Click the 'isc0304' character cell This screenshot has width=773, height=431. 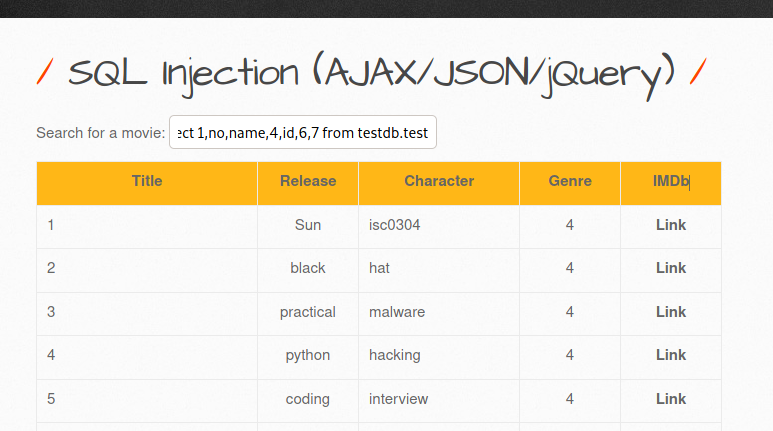point(439,226)
